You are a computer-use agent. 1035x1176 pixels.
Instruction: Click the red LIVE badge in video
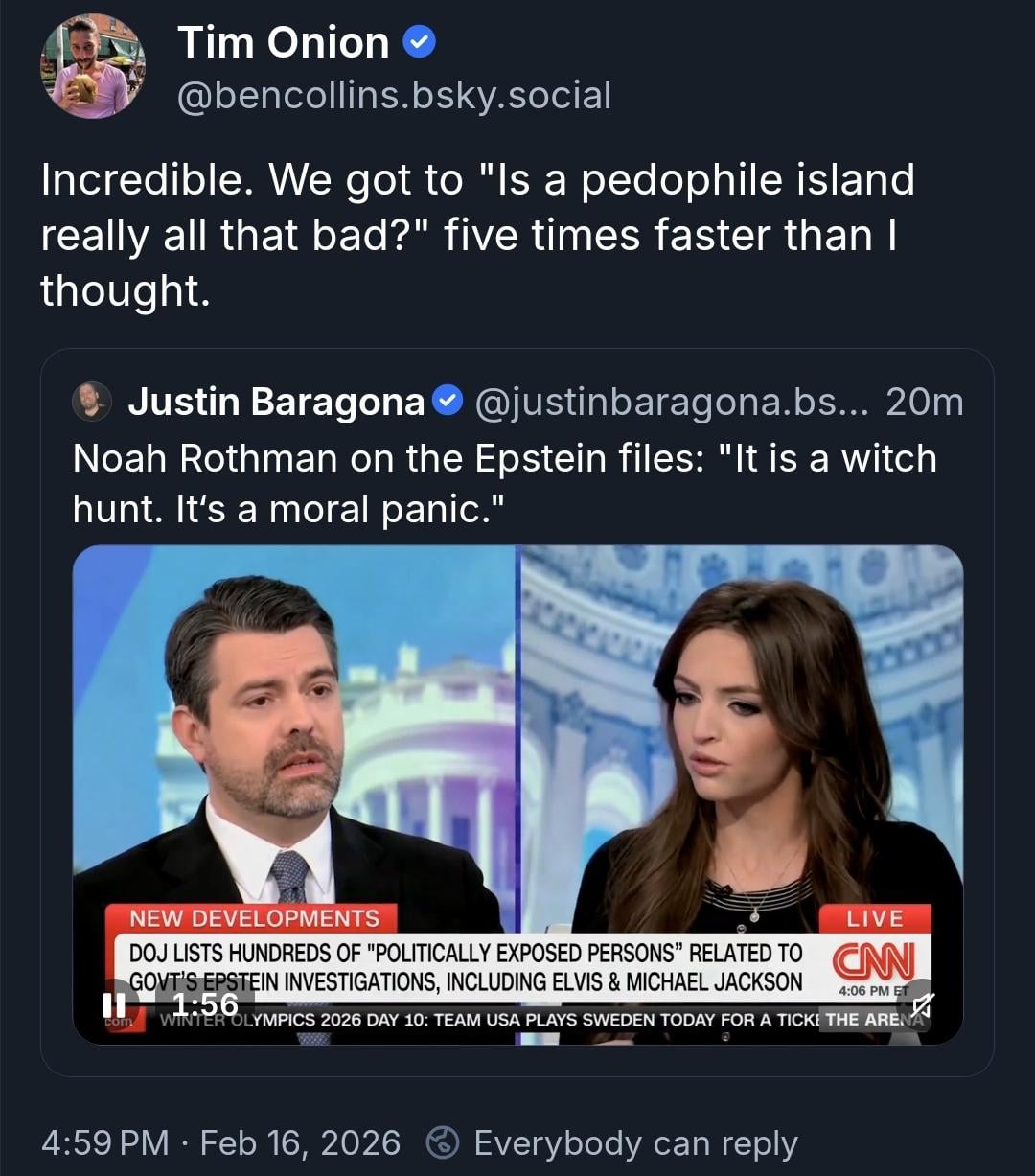[x=875, y=918]
